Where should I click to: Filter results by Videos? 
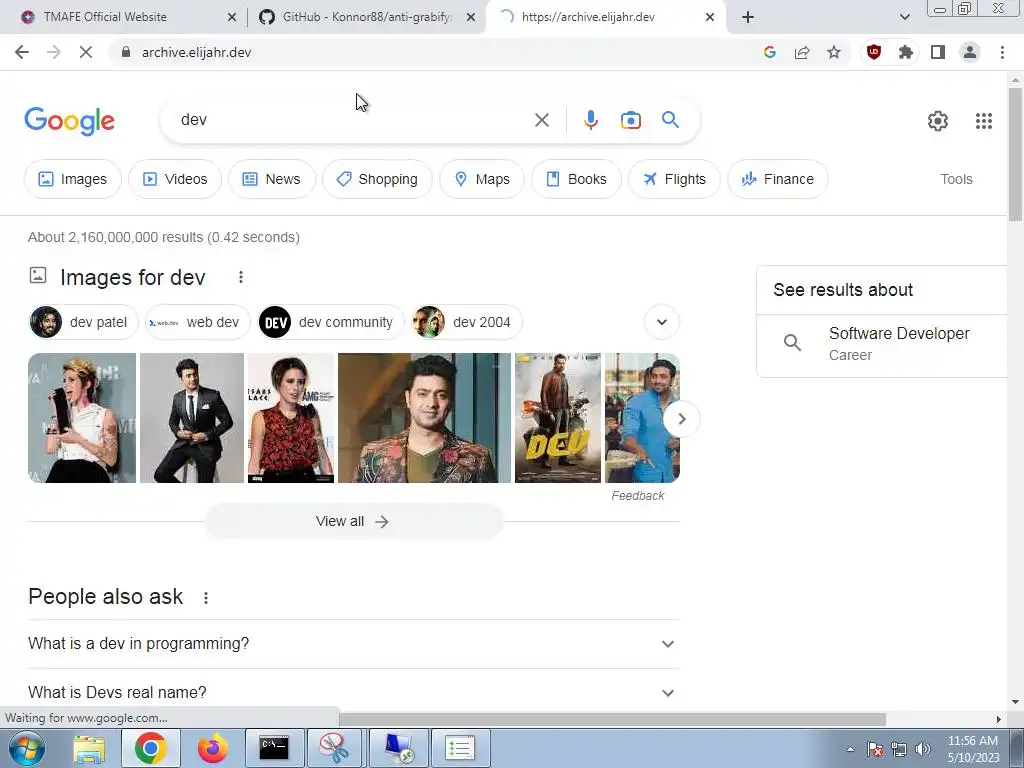pyautogui.click(x=175, y=179)
